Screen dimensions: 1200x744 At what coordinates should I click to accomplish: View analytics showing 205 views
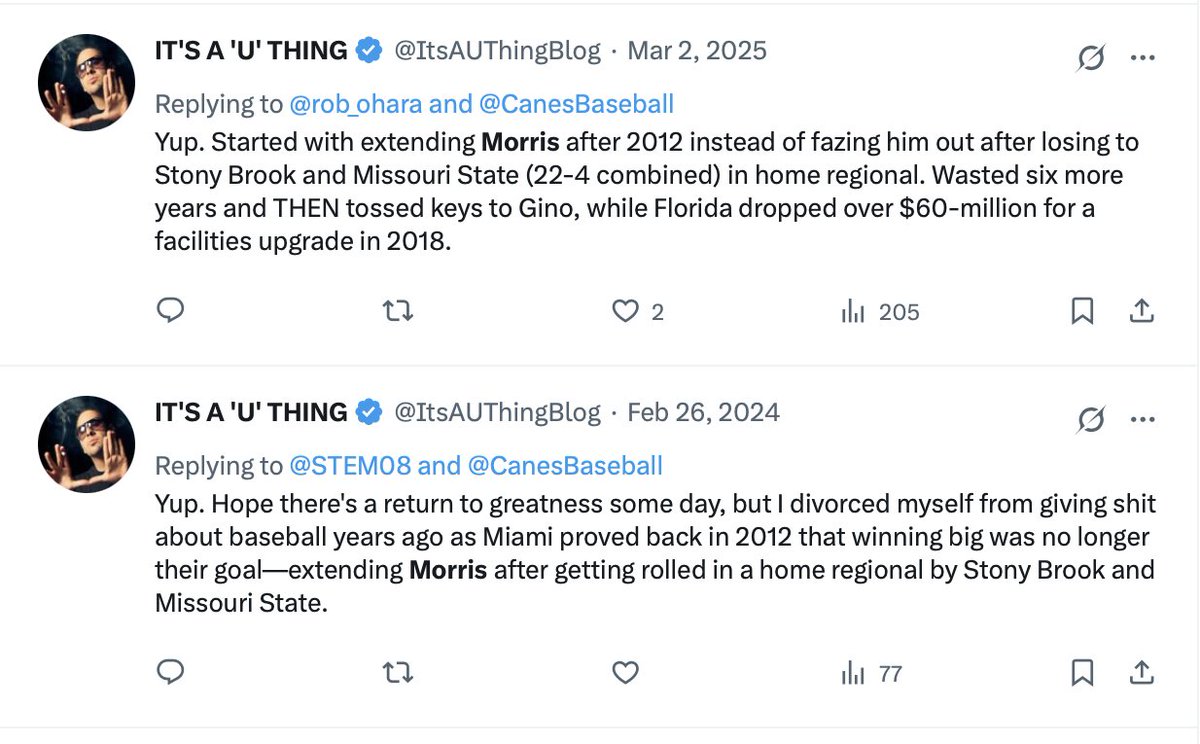pos(880,312)
